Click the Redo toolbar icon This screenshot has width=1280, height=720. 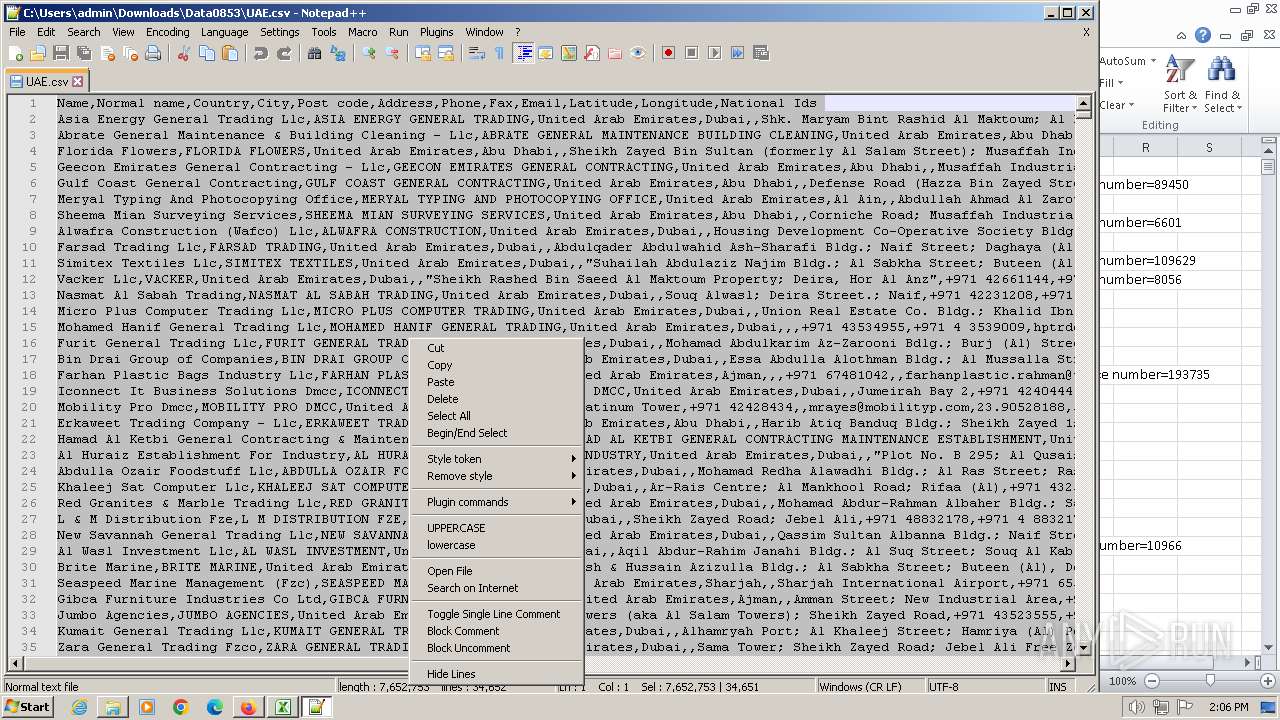[x=284, y=53]
